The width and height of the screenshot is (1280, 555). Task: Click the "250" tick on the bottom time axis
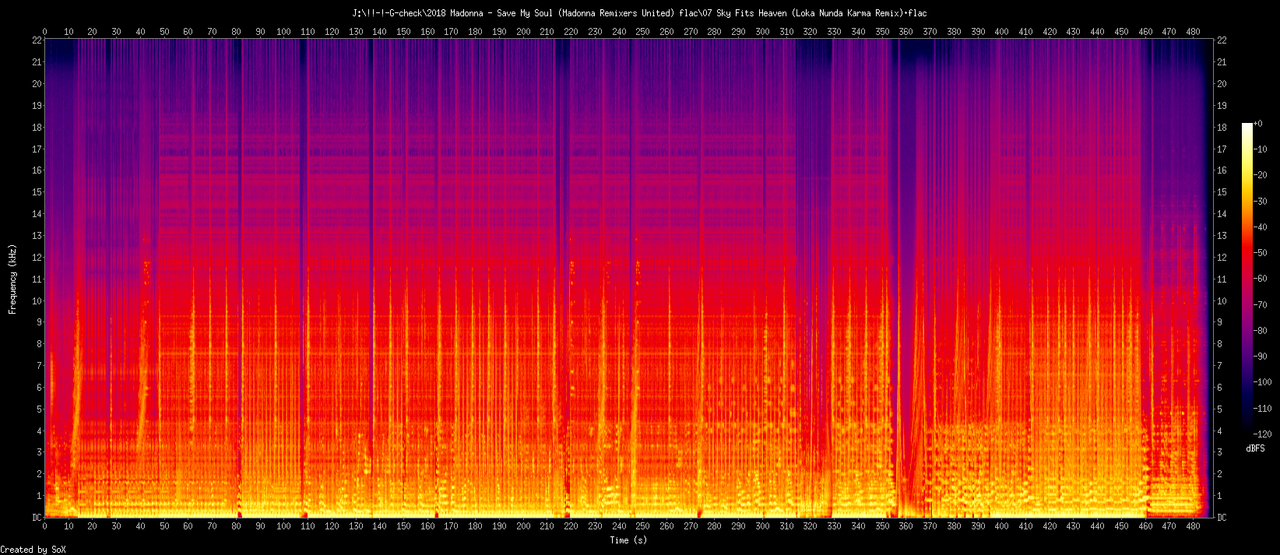click(643, 526)
